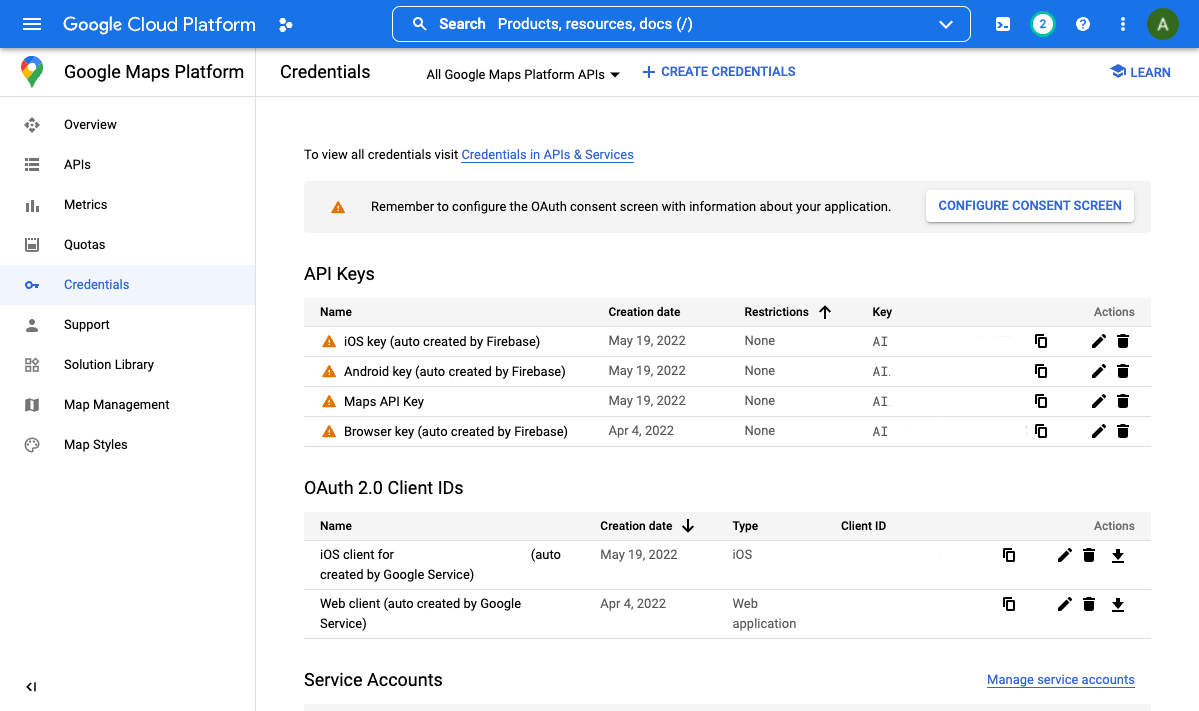Expand the search bar dropdown chevron
This screenshot has width=1199, height=711.
click(946, 24)
